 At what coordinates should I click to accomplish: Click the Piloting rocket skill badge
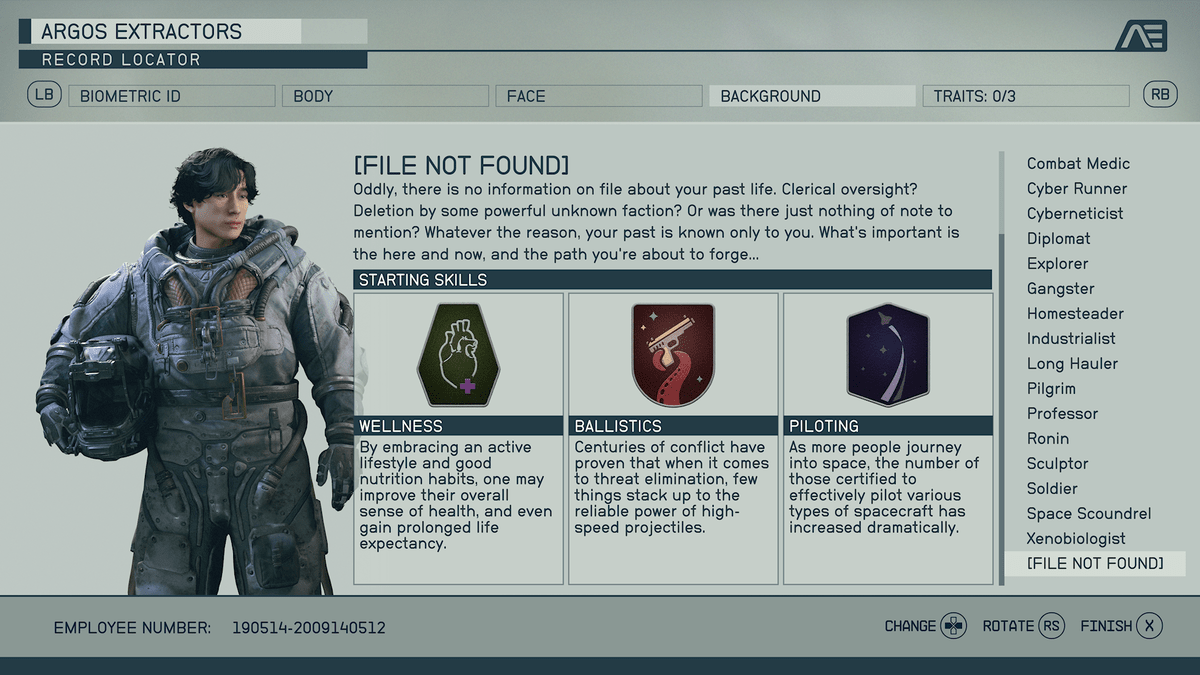[888, 355]
